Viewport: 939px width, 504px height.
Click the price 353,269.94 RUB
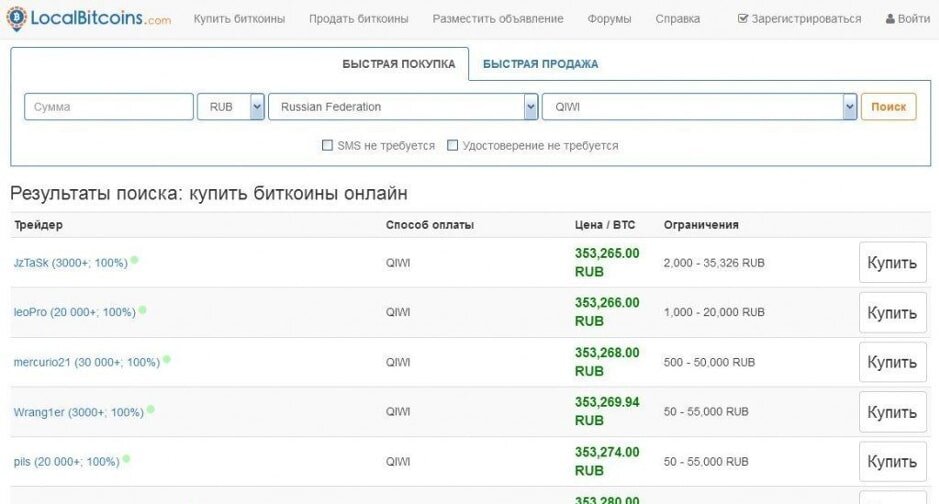(x=607, y=411)
